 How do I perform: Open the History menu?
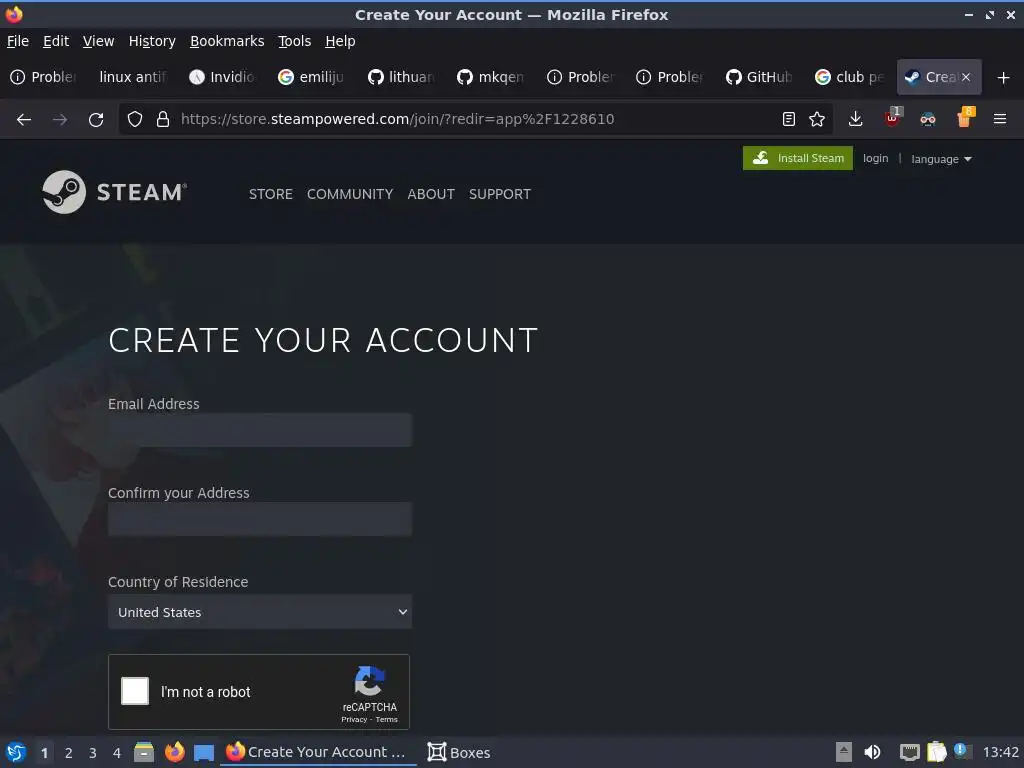(152, 41)
